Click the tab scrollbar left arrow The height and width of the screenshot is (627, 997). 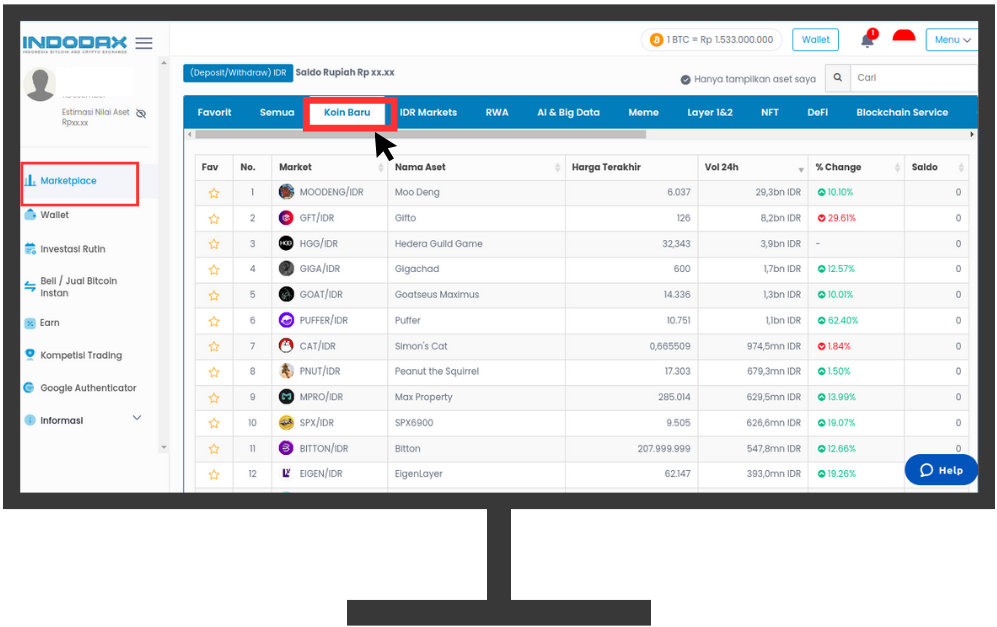(189, 135)
